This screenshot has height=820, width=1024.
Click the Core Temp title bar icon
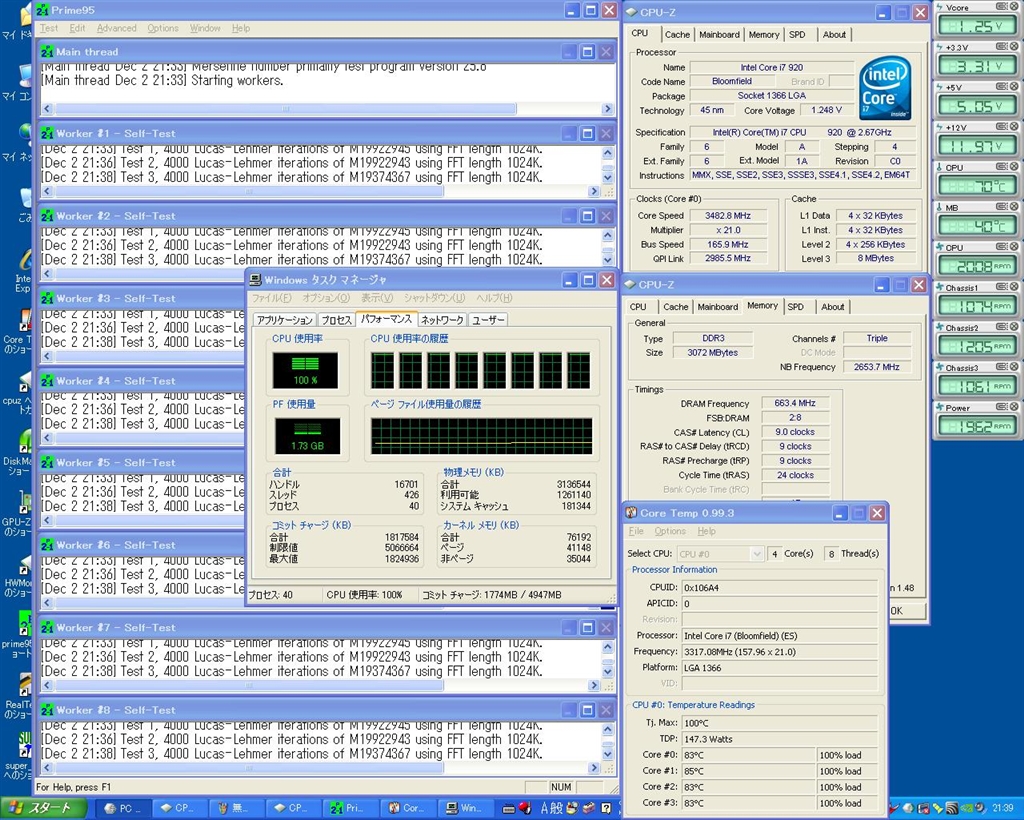[x=631, y=513]
